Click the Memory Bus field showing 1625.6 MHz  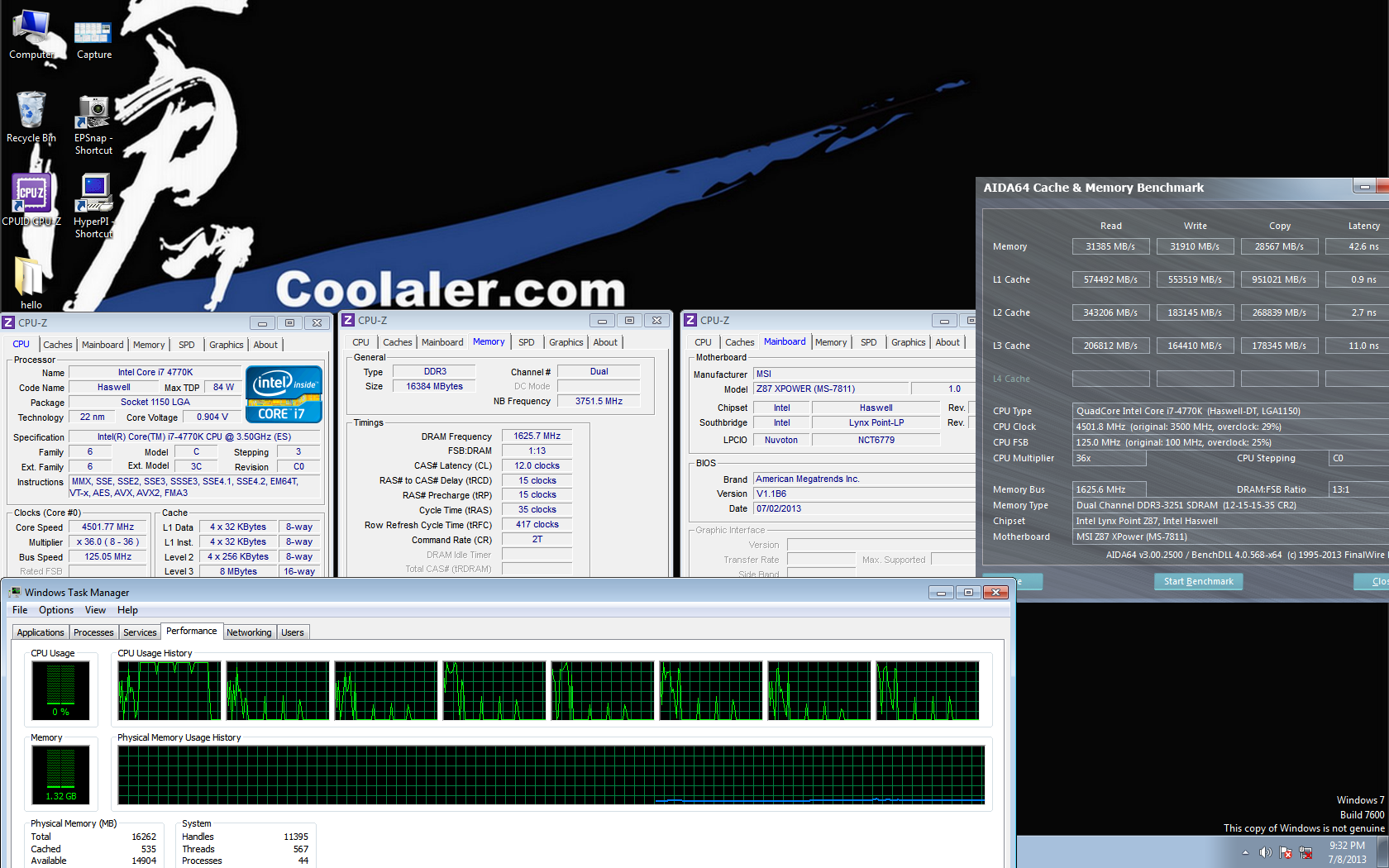tap(1109, 489)
